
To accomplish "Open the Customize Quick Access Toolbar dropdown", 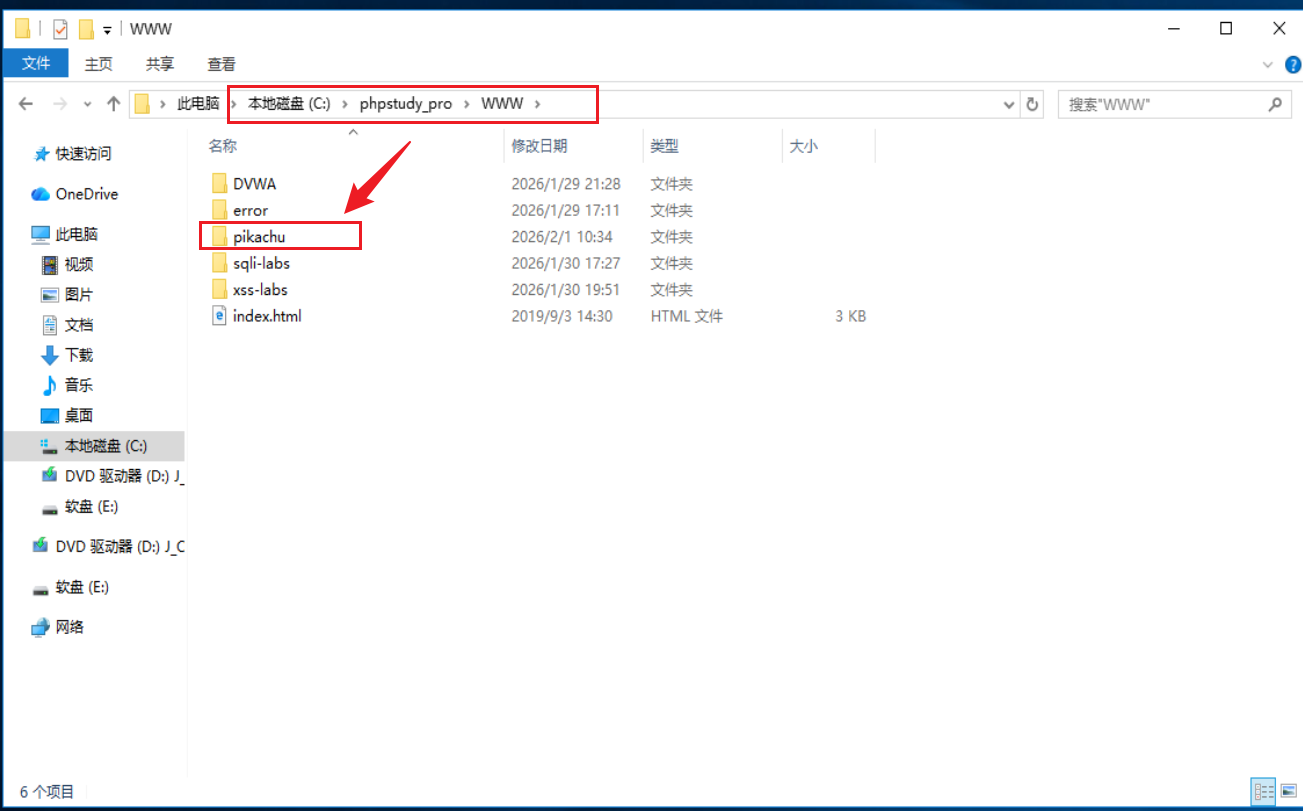I will [107, 30].
